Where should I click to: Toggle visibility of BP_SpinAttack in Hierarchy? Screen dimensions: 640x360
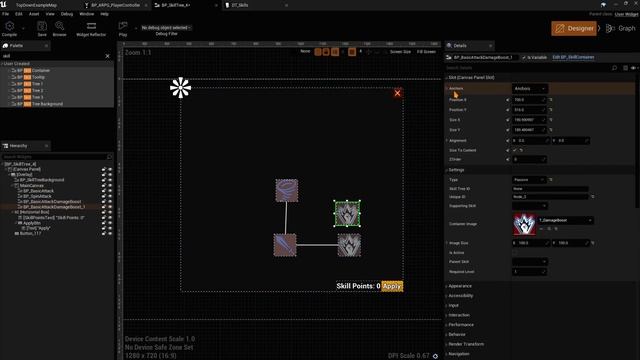point(110,196)
